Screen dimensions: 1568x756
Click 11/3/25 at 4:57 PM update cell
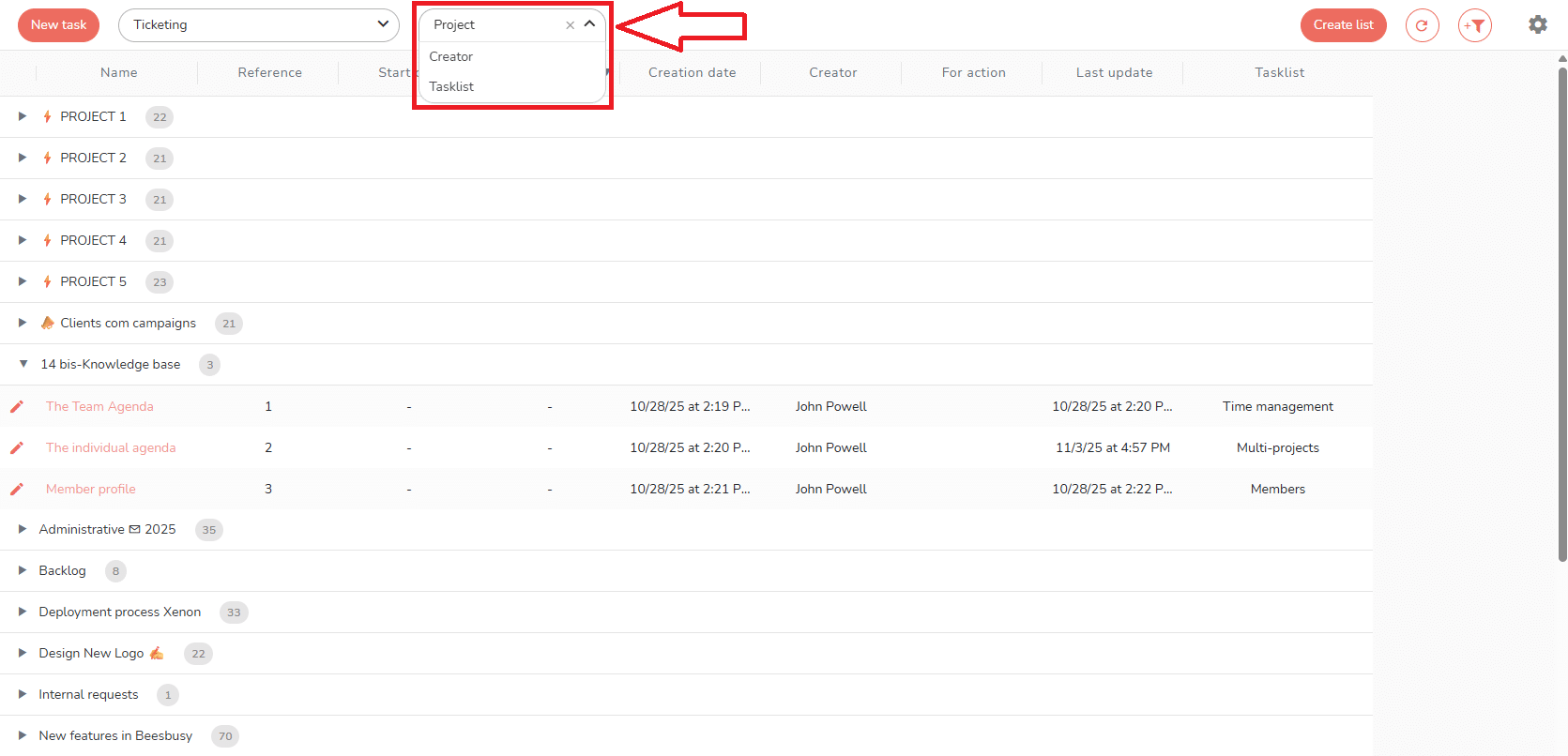[1113, 447]
